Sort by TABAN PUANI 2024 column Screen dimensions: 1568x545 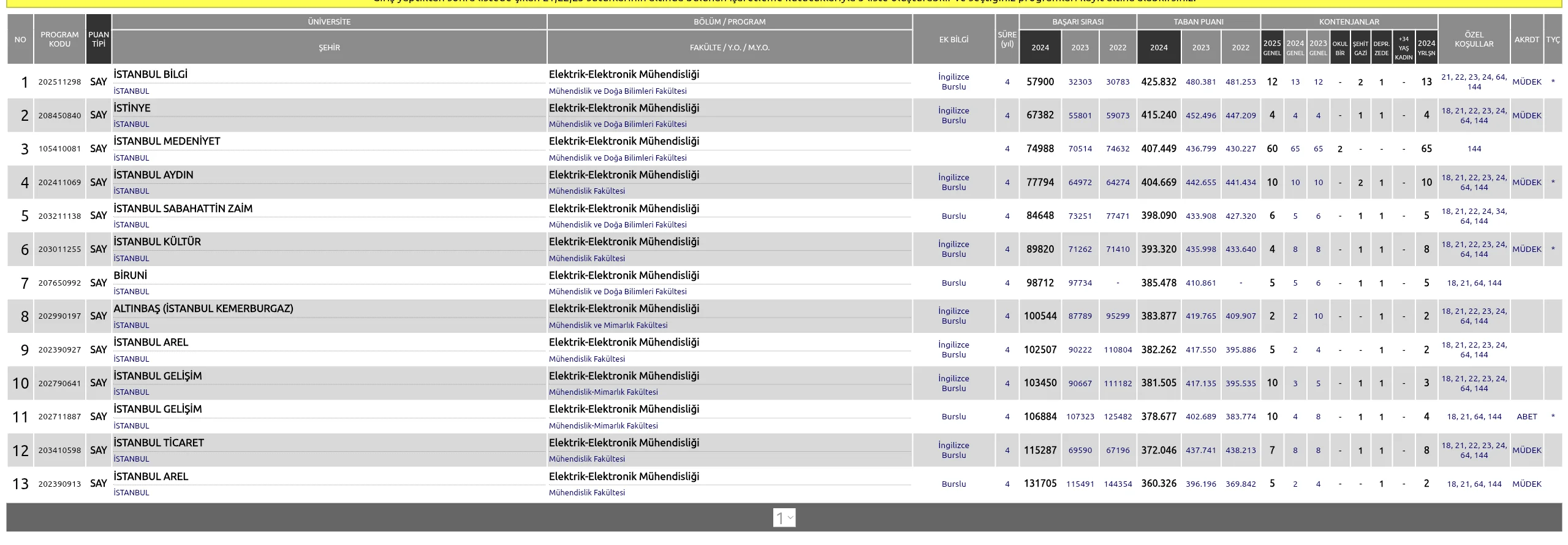[x=1159, y=47]
